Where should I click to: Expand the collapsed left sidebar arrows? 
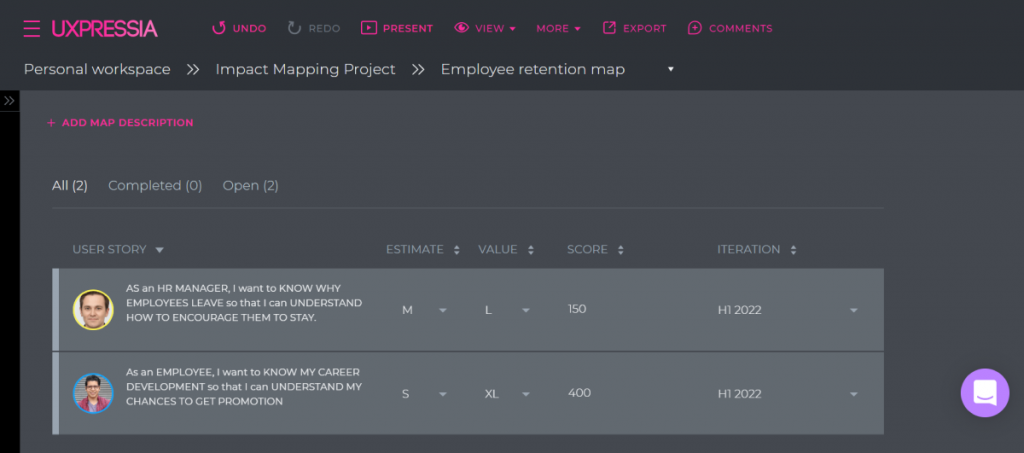[x=9, y=101]
